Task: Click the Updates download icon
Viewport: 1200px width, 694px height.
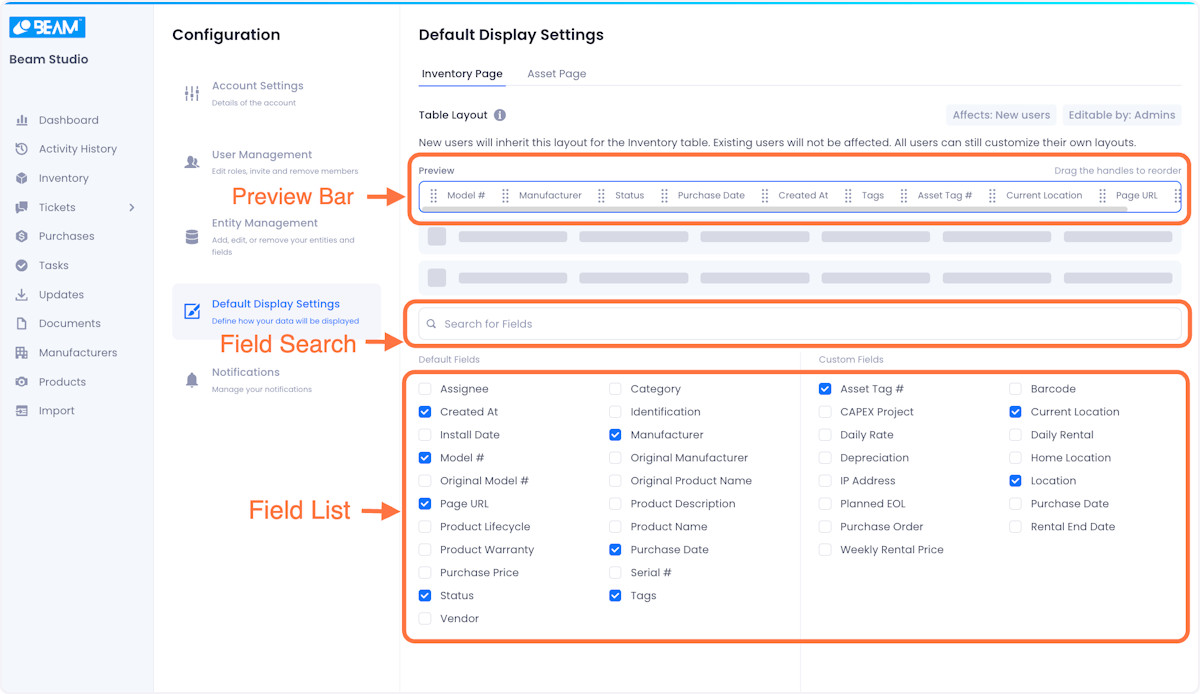Action: tap(22, 294)
